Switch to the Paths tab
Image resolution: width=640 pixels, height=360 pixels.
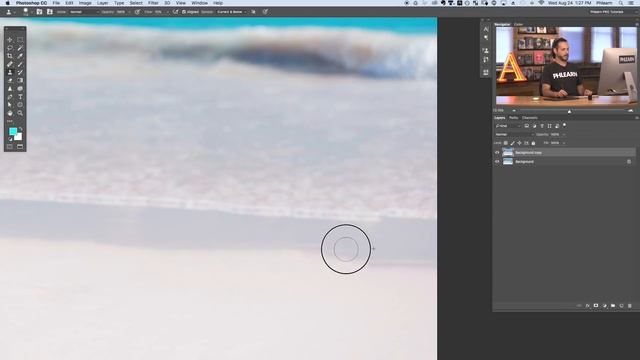click(513, 118)
